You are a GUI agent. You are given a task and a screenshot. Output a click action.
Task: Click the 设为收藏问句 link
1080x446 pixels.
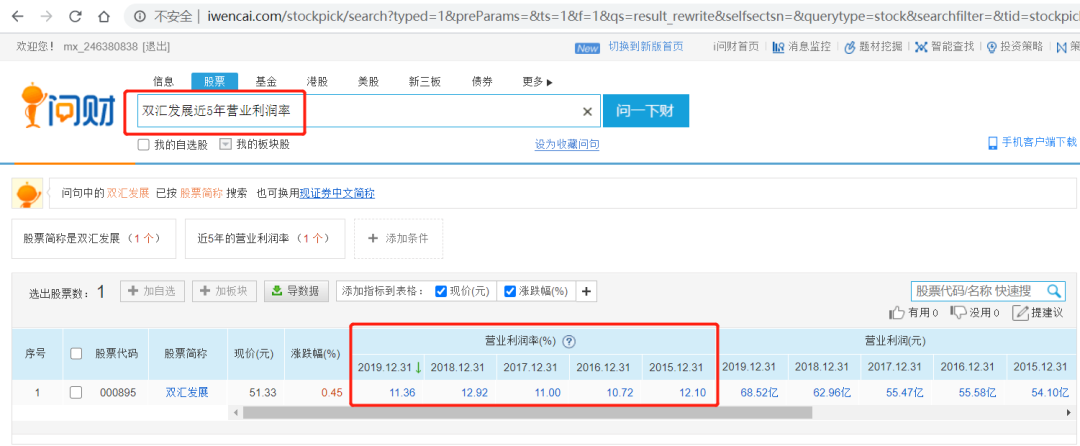coord(567,145)
